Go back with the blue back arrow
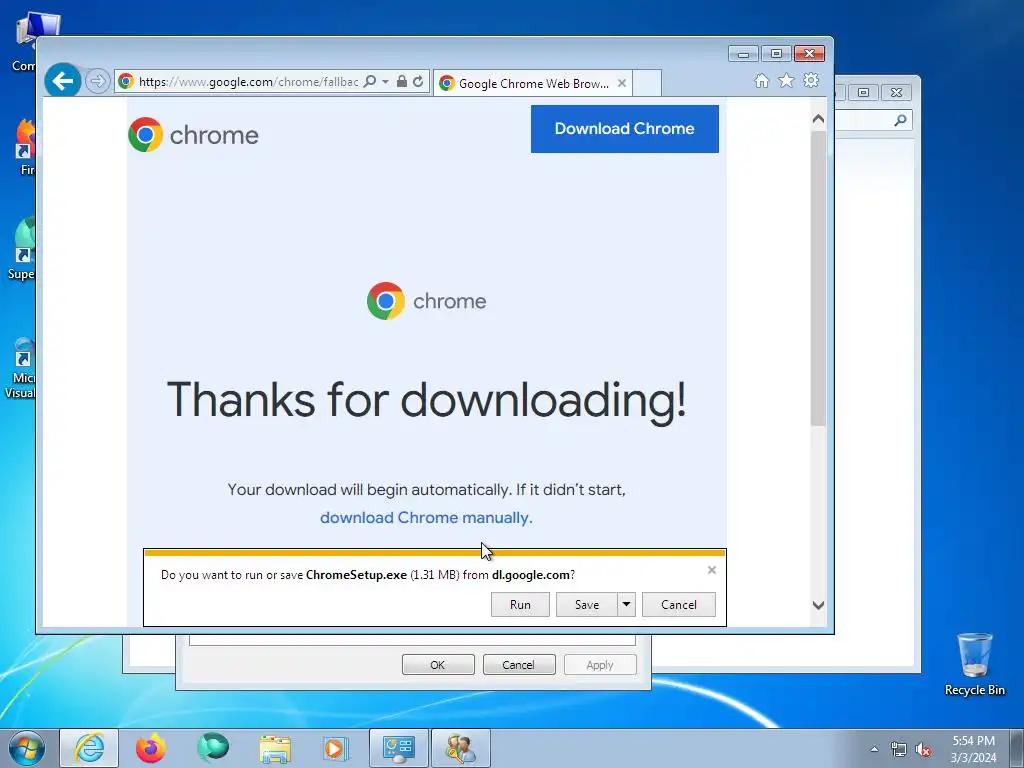 pyautogui.click(x=63, y=81)
